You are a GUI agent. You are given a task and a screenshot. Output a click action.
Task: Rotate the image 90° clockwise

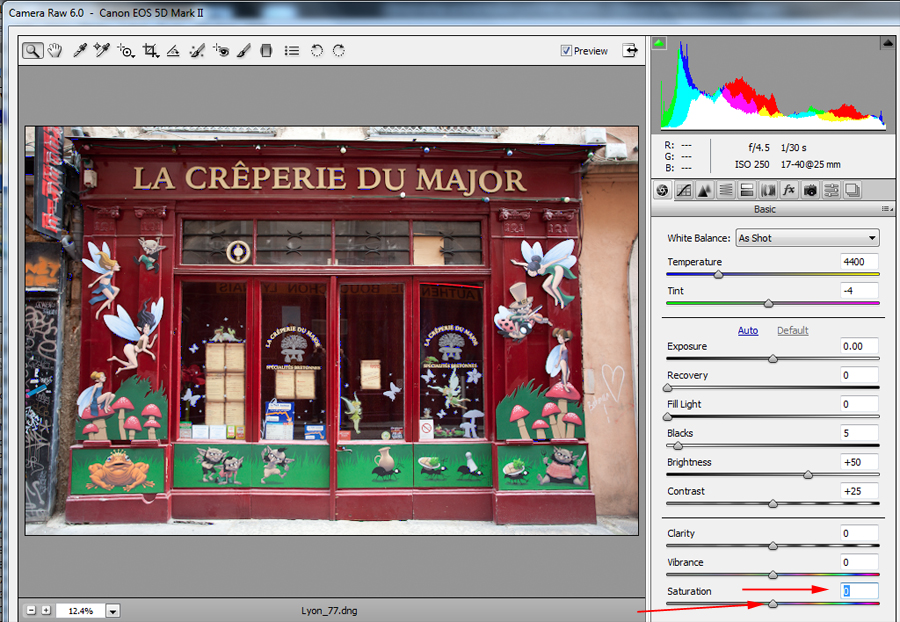click(x=339, y=50)
